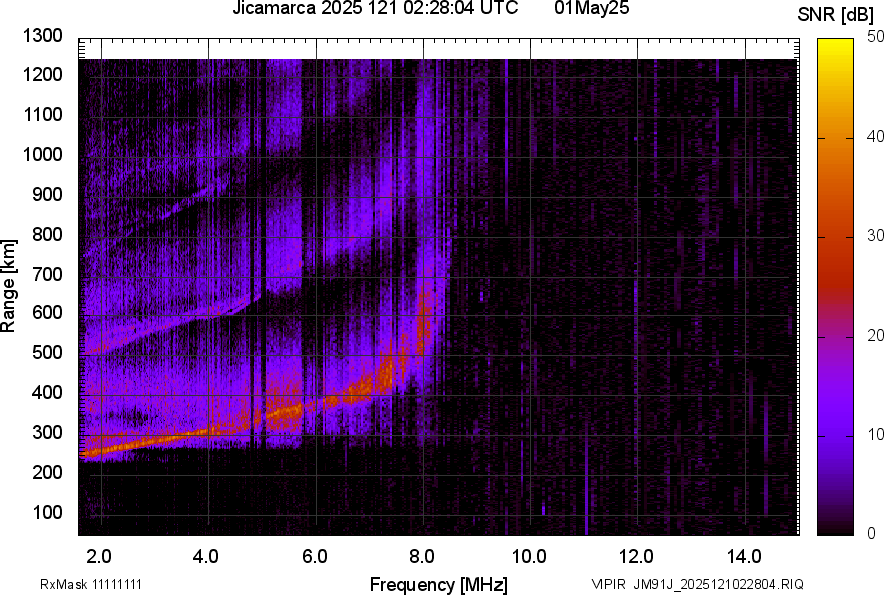Select the date label '01May25'
The height and width of the screenshot is (595, 884).
coord(591,8)
